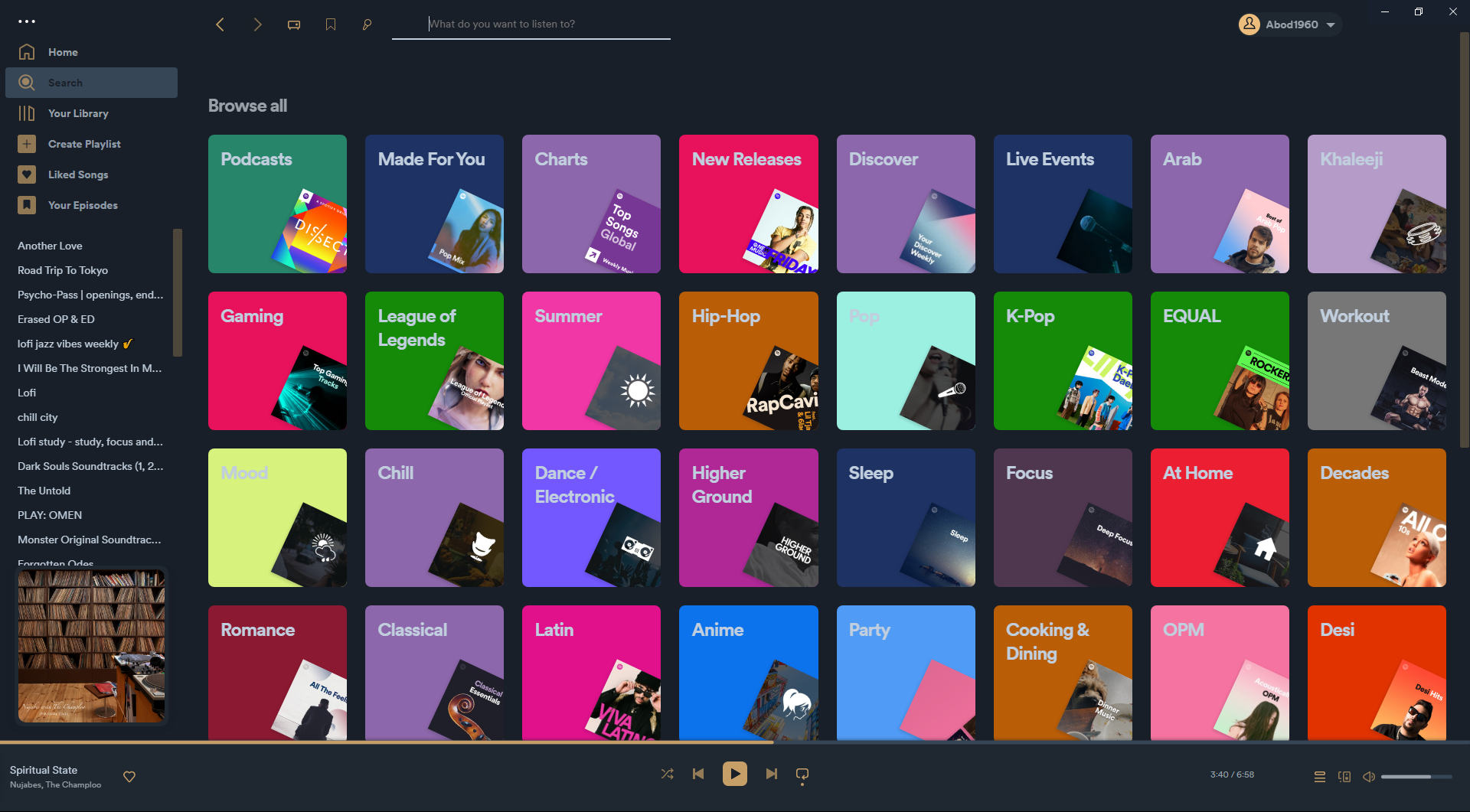Open the PLAY: OMEN playlist
Viewport: 1470px width, 812px height.
click(x=50, y=515)
